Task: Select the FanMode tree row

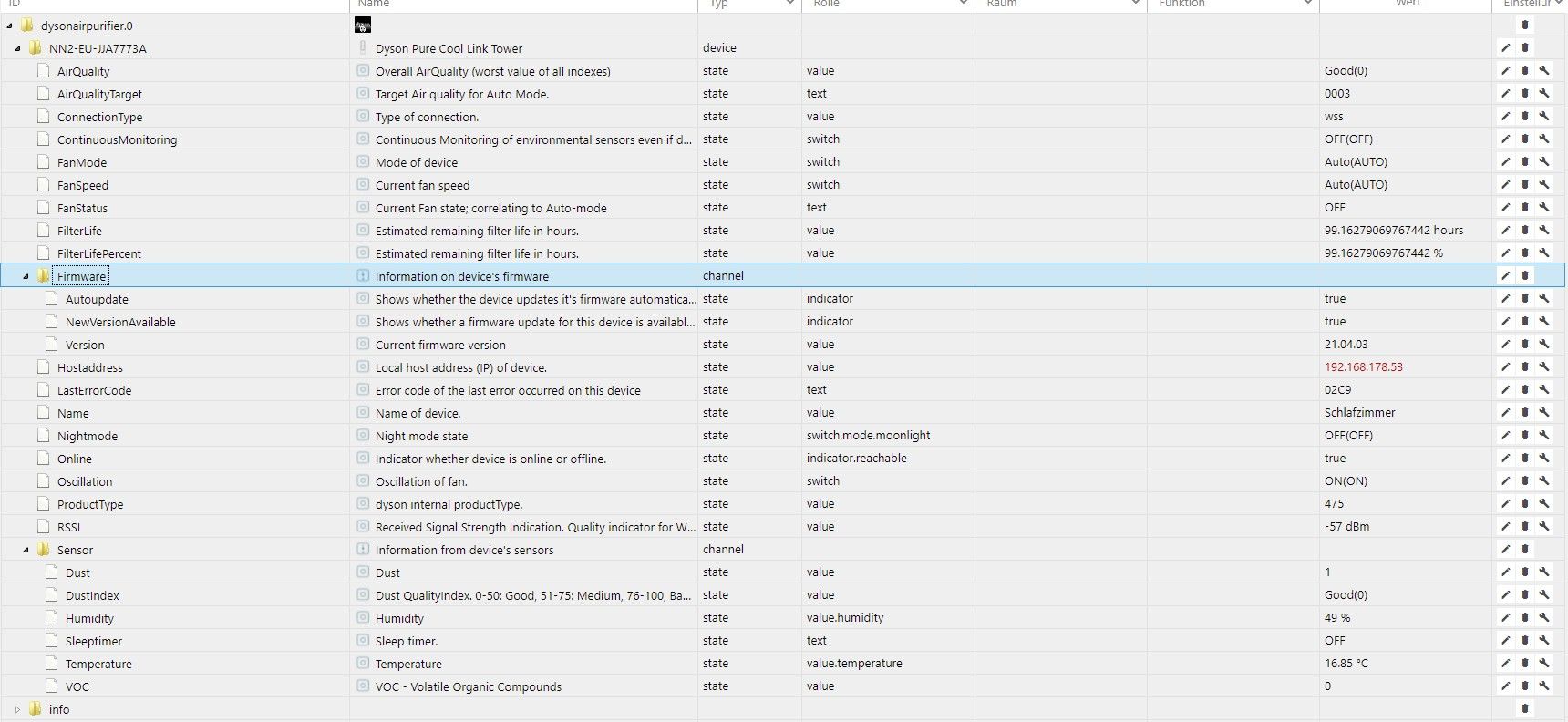Action: [x=784, y=162]
